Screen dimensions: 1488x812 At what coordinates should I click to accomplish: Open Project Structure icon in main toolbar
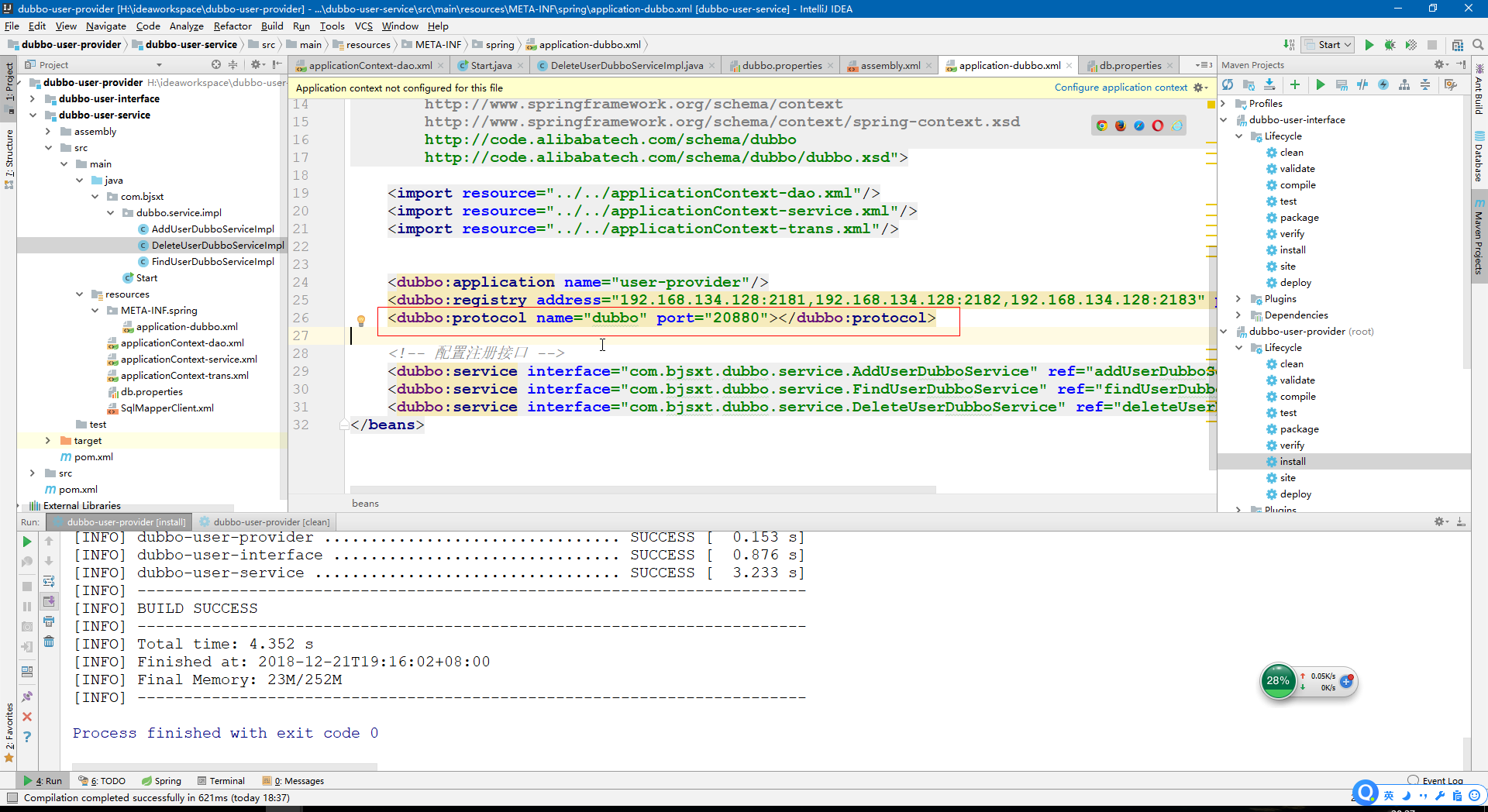pos(1458,45)
